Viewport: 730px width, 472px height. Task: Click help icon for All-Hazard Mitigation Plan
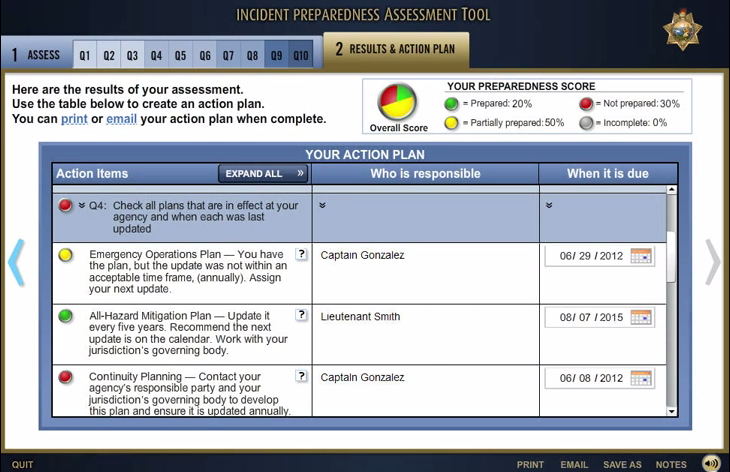coord(301,315)
